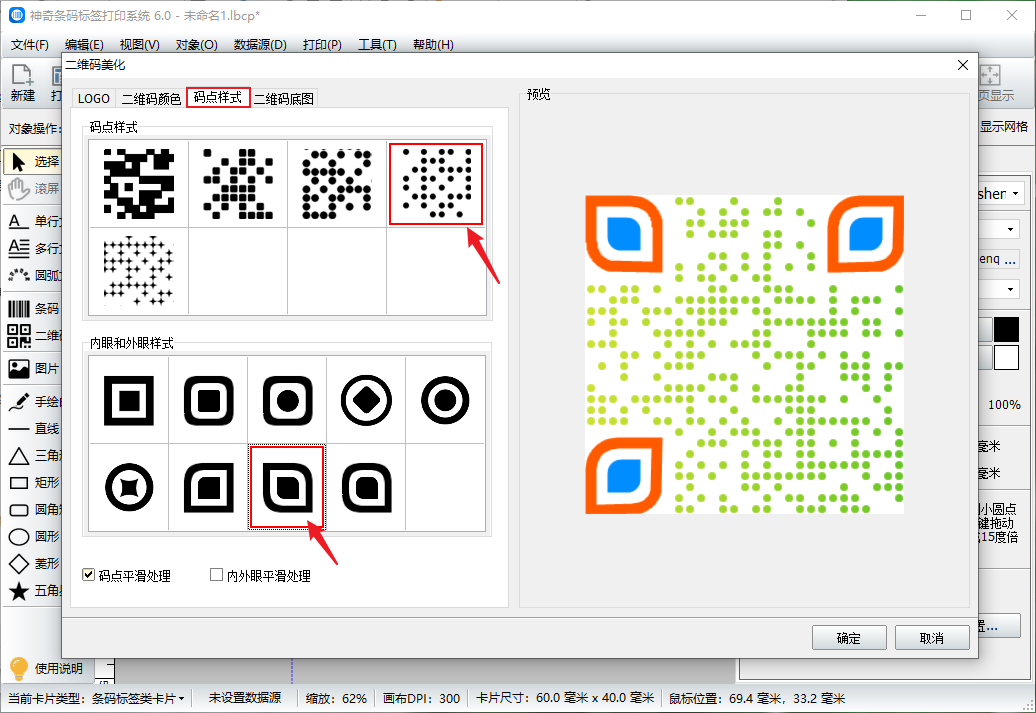The image size is (1036, 713).
Task: Open the 二维码颜色 tab
Action: (151, 98)
